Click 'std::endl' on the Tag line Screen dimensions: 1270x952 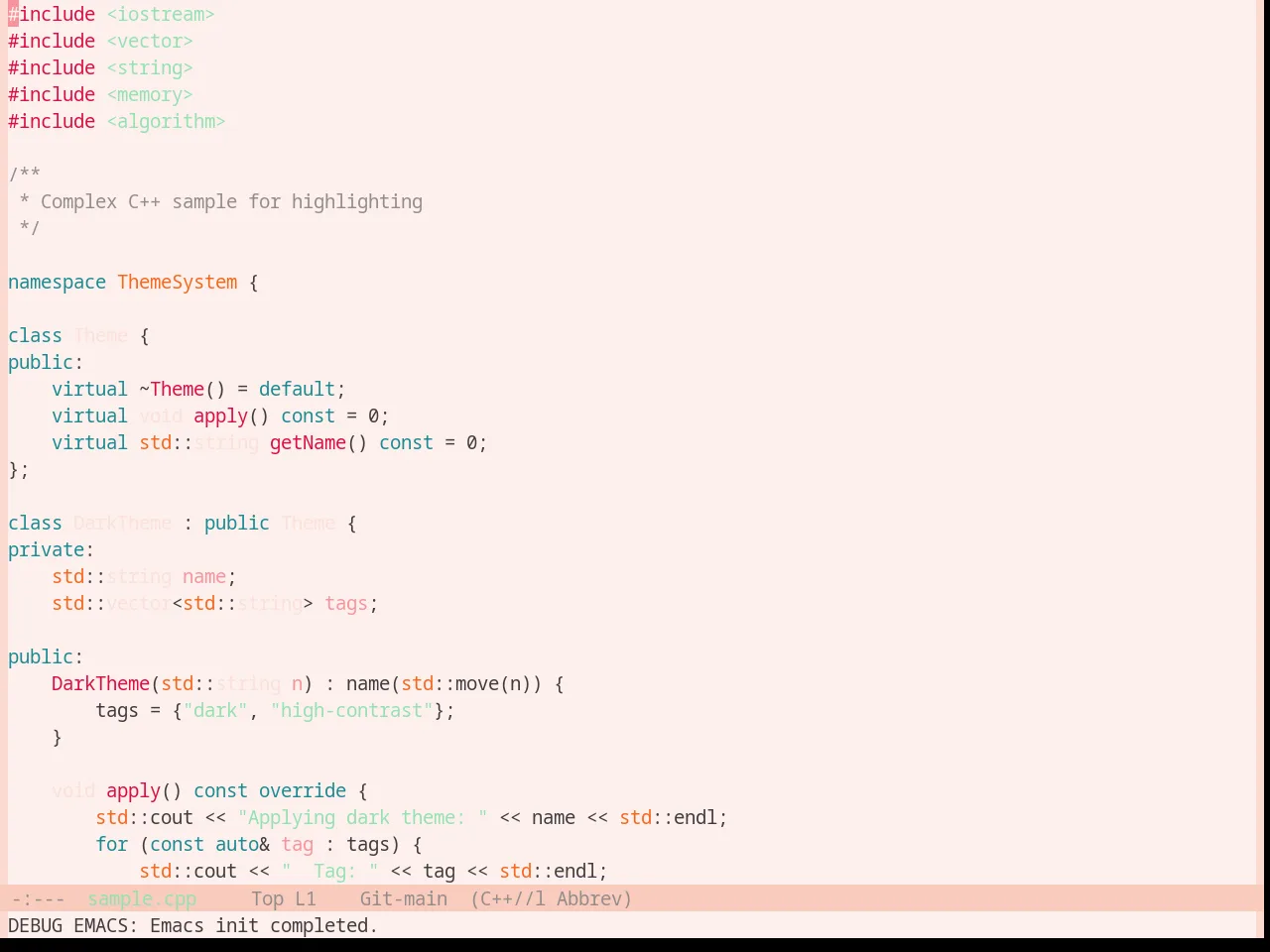pyautogui.click(x=548, y=871)
